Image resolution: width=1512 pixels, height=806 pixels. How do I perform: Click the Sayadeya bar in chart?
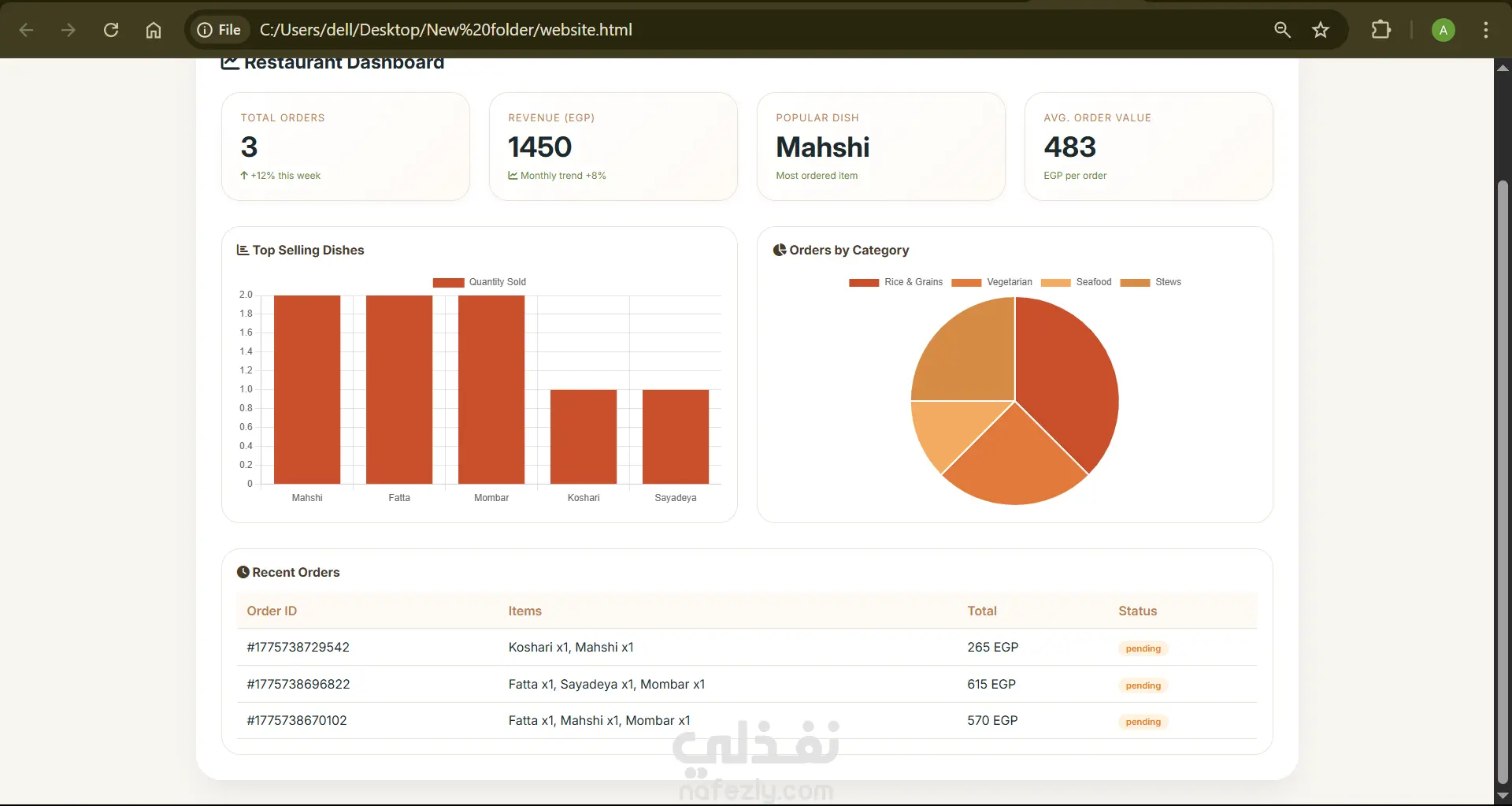[676, 436]
